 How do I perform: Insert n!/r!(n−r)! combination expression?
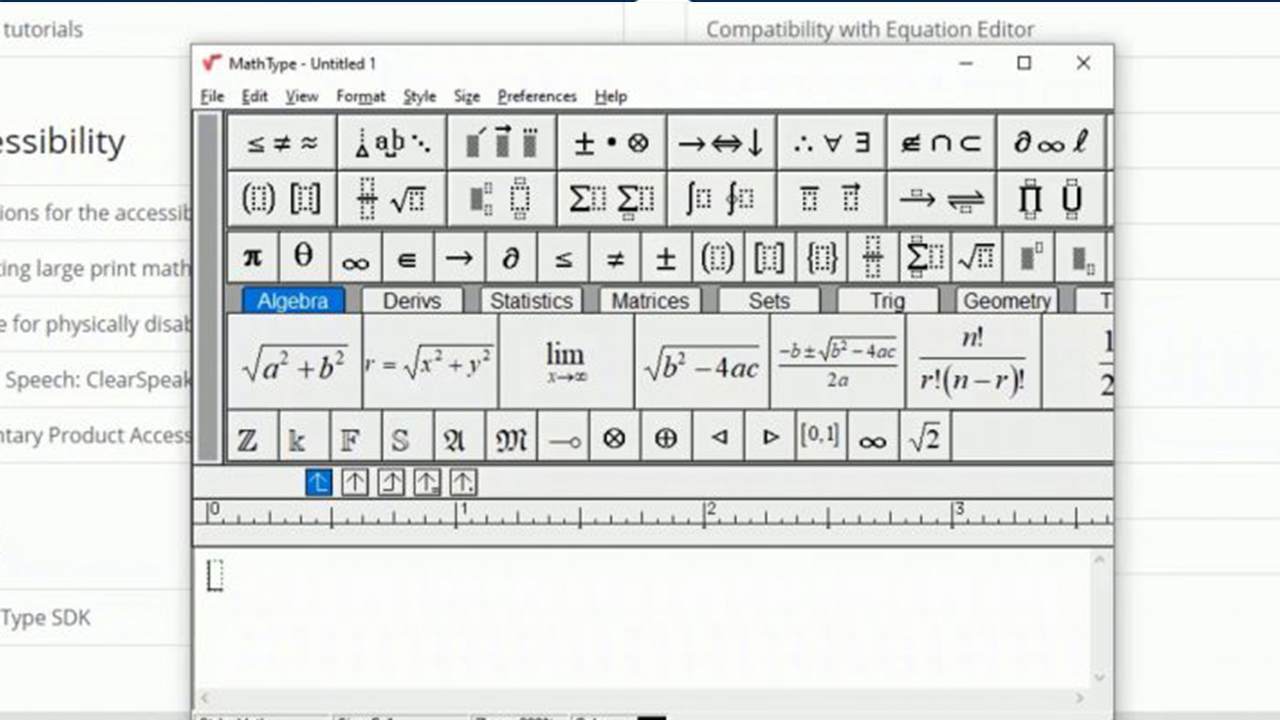click(x=973, y=362)
